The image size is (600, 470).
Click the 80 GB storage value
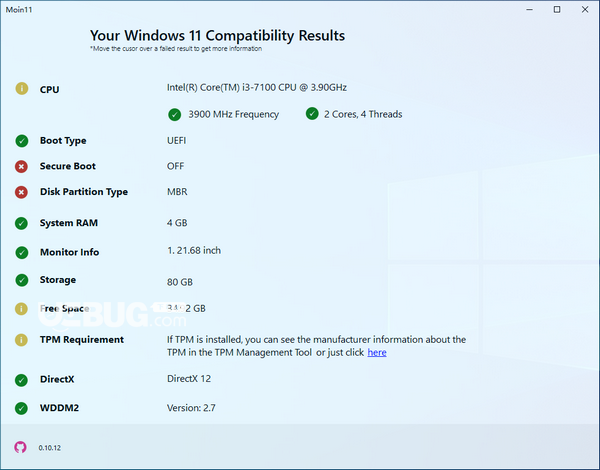[180, 282]
